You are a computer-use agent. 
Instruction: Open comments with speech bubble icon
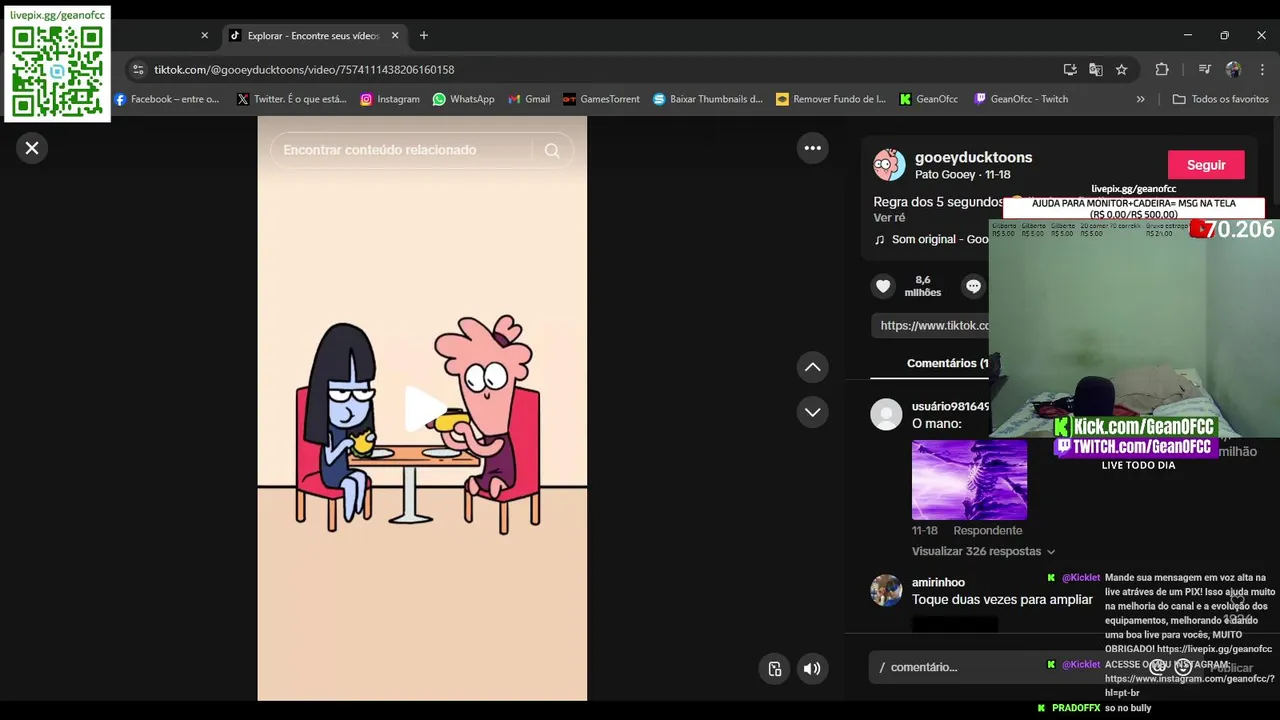974,287
